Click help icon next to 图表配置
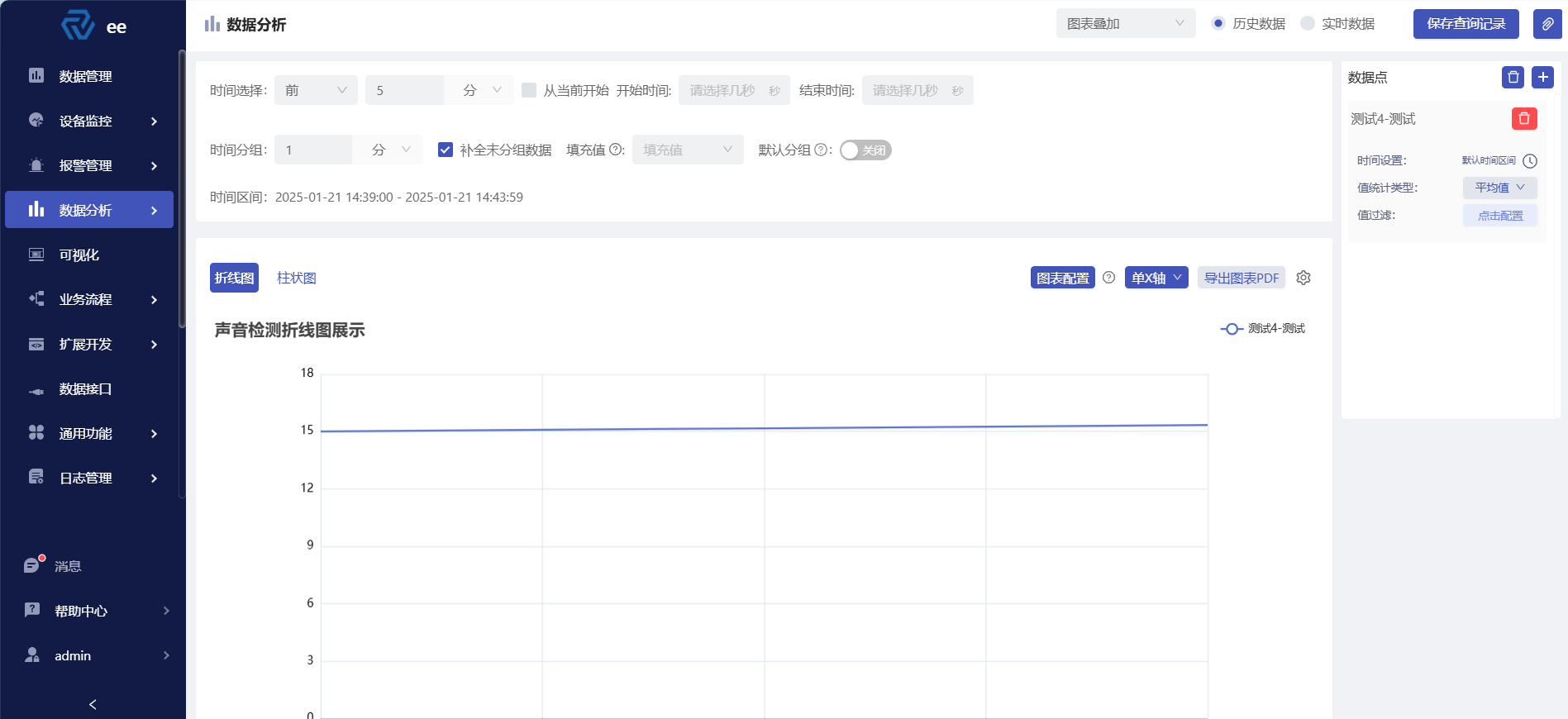1568x719 pixels. 1108,278
